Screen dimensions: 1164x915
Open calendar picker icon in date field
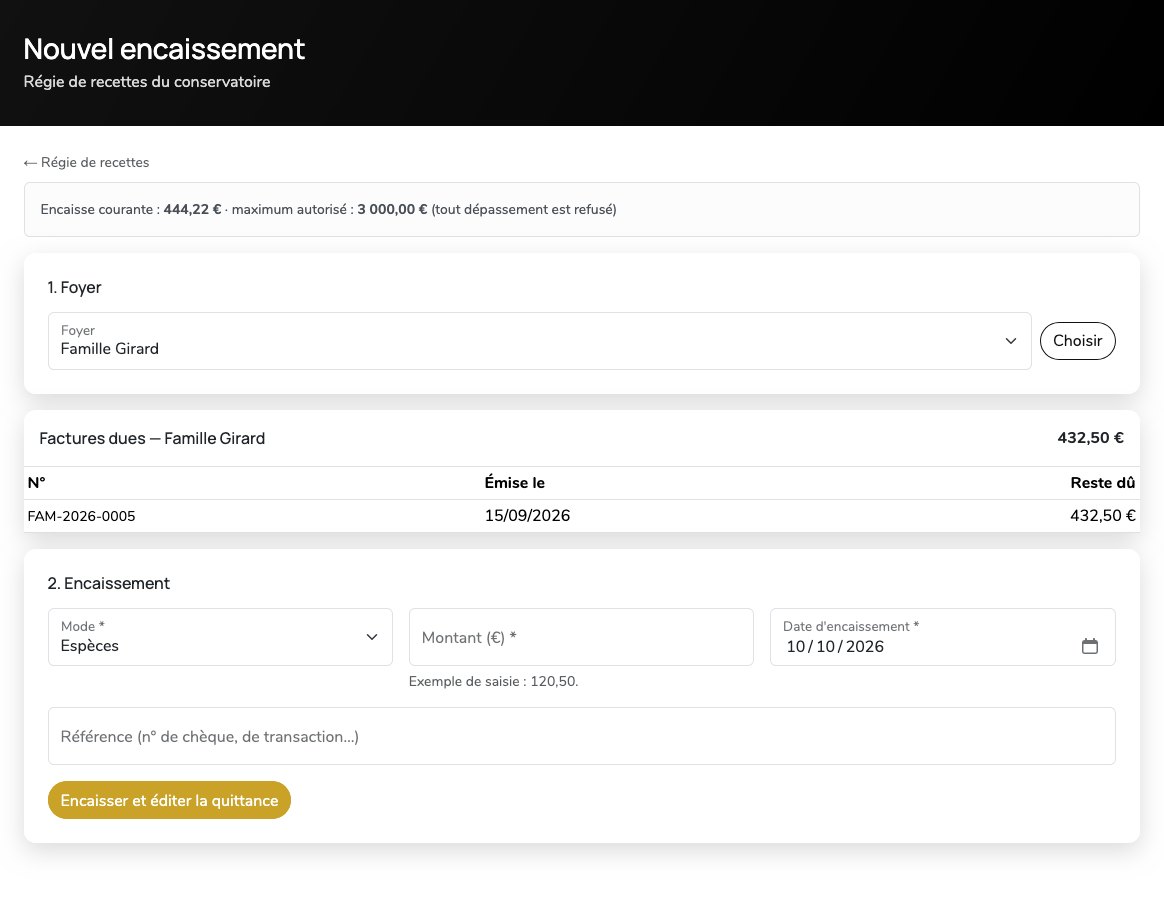point(1089,646)
